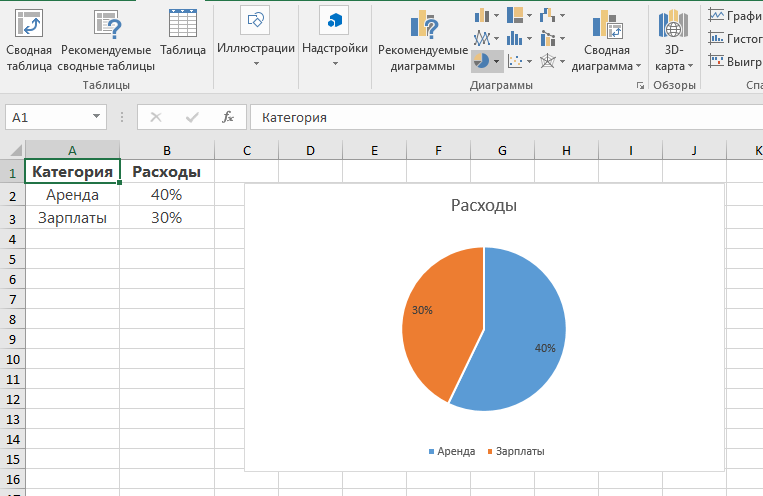The width and height of the screenshot is (763, 496).
Task: Open the Диаграммы dialog launcher
Action: point(640,86)
